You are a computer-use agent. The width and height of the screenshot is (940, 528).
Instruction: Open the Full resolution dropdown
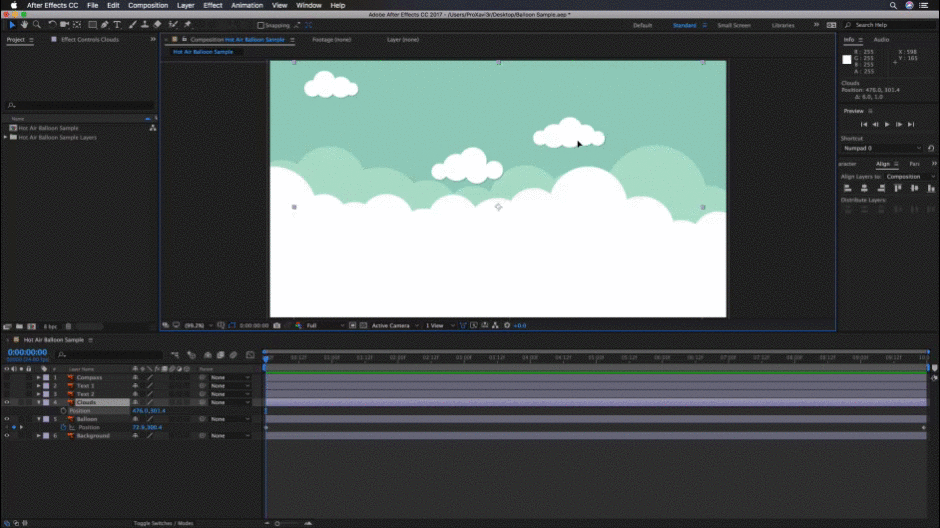[x=325, y=325]
